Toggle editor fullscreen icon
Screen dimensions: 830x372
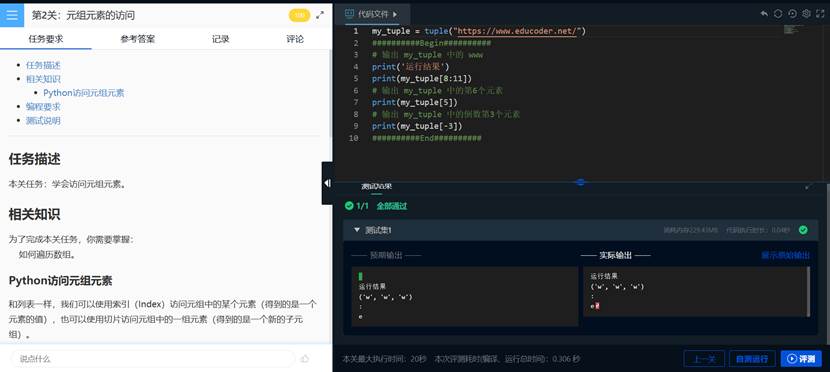click(x=820, y=14)
